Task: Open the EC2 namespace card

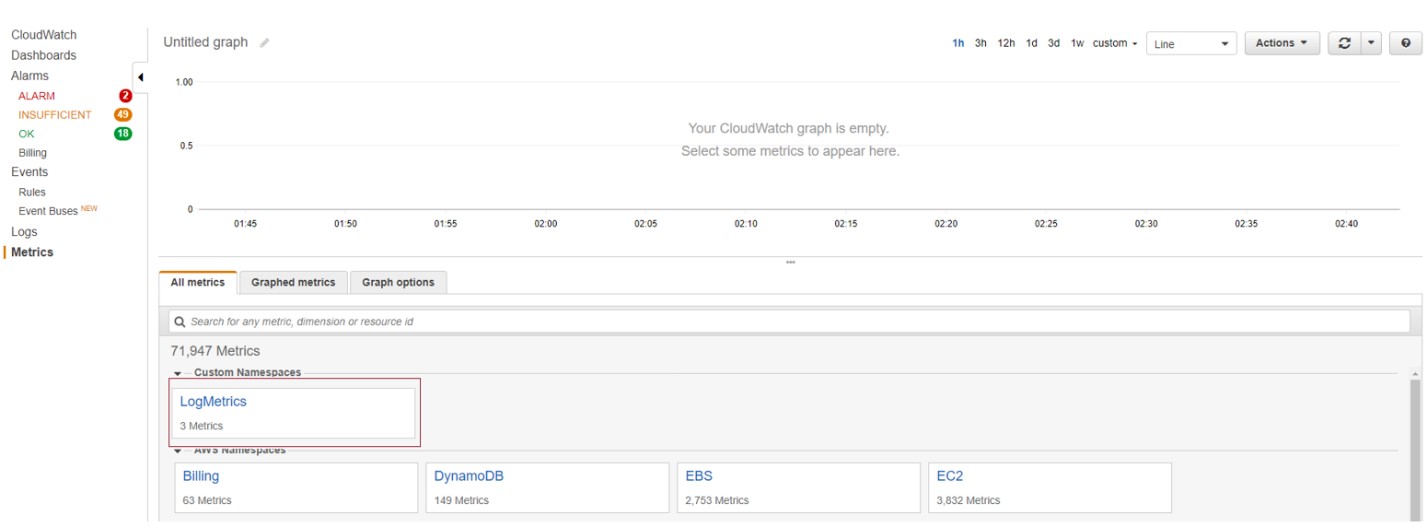Action: click(x=1050, y=487)
